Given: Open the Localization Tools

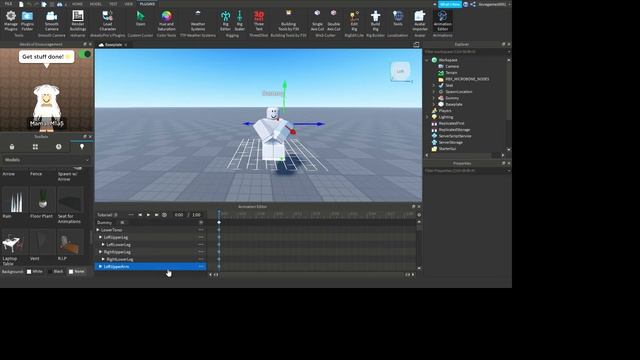Looking at the screenshot, I should tap(398, 18).
